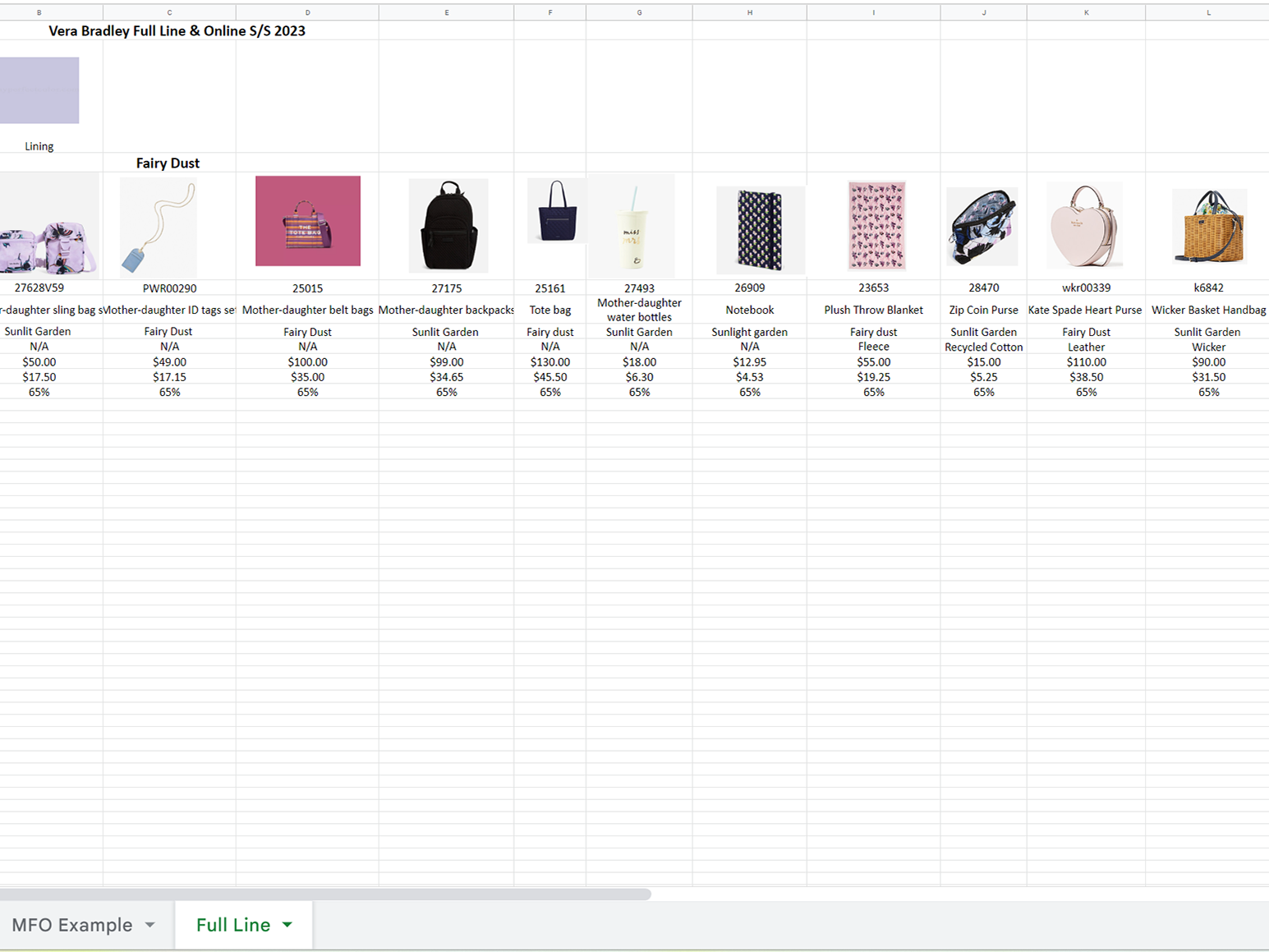The width and height of the screenshot is (1269, 952).
Task: Click the water bottle tumbler image
Action: [632, 227]
